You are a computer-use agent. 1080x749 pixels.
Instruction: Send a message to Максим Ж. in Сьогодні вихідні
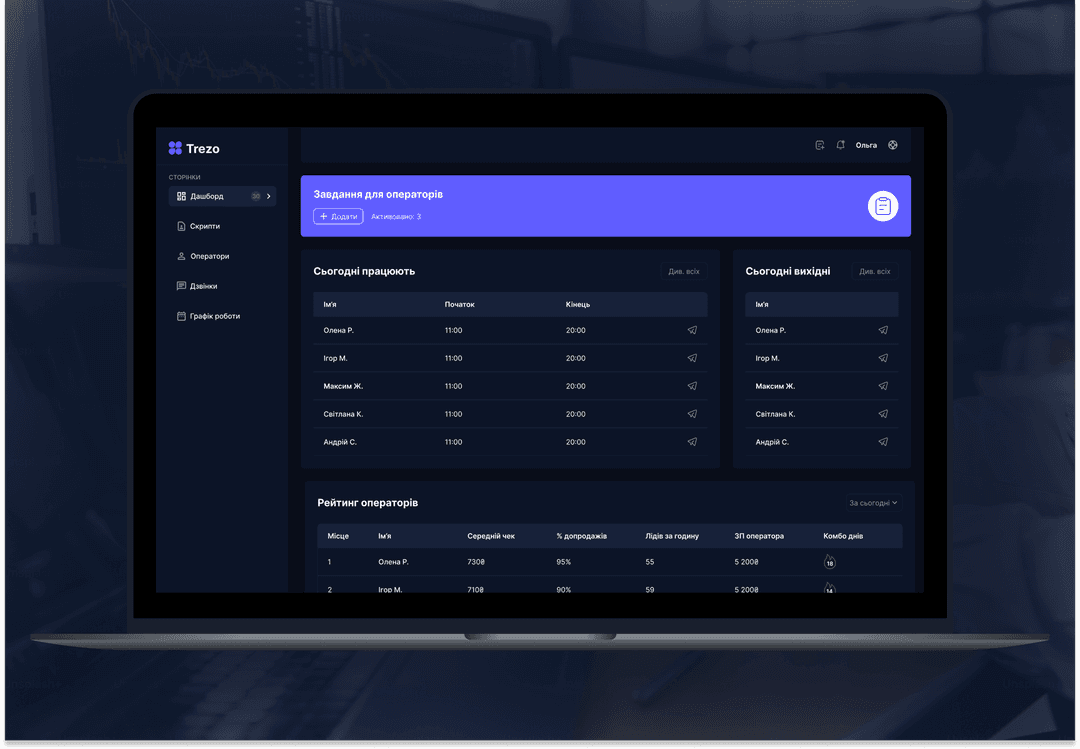click(x=883, y=386)
